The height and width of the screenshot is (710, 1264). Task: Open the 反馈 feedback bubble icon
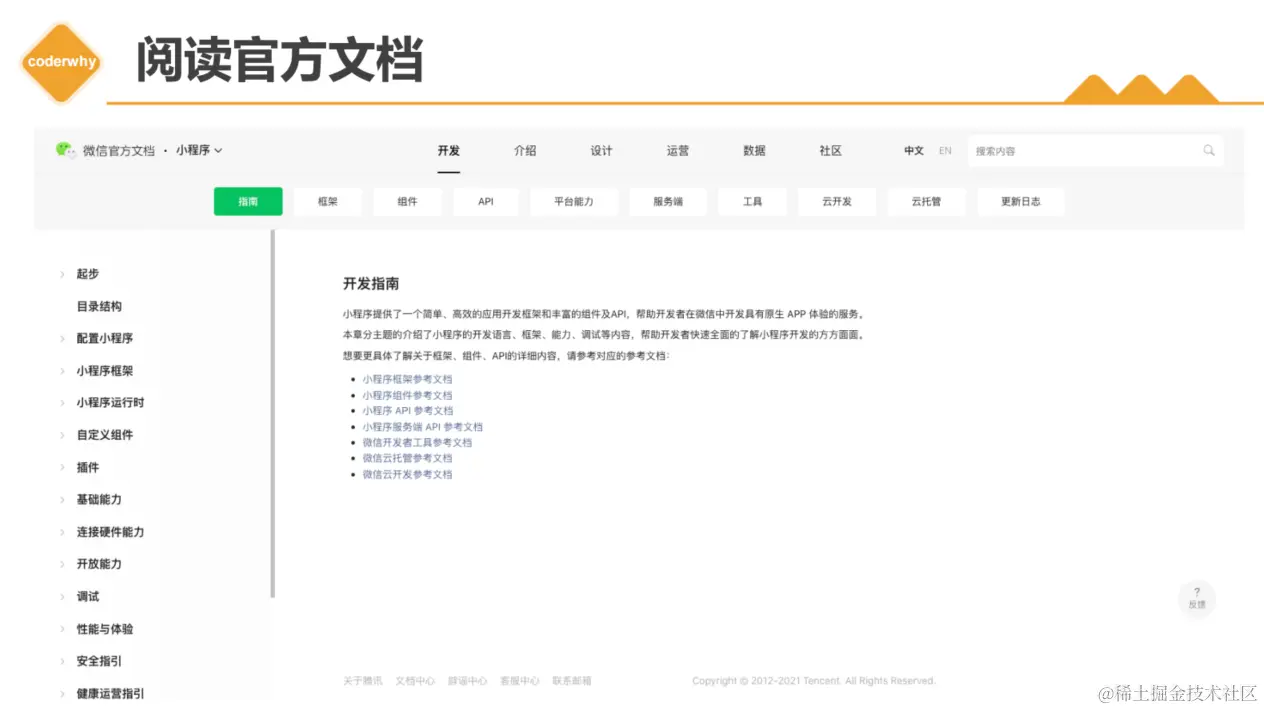coord(1197,598)
